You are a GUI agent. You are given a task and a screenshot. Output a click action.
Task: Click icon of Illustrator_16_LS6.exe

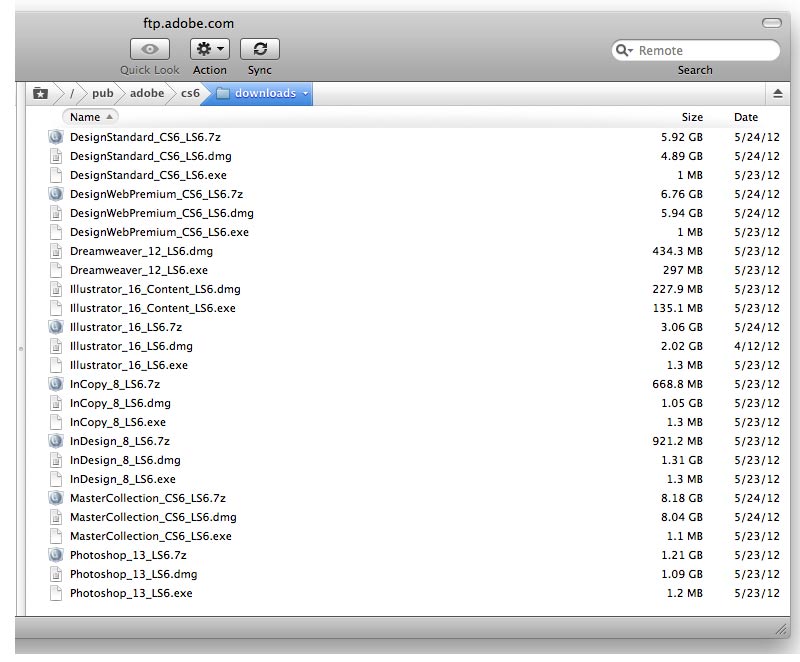coord(56,365)
